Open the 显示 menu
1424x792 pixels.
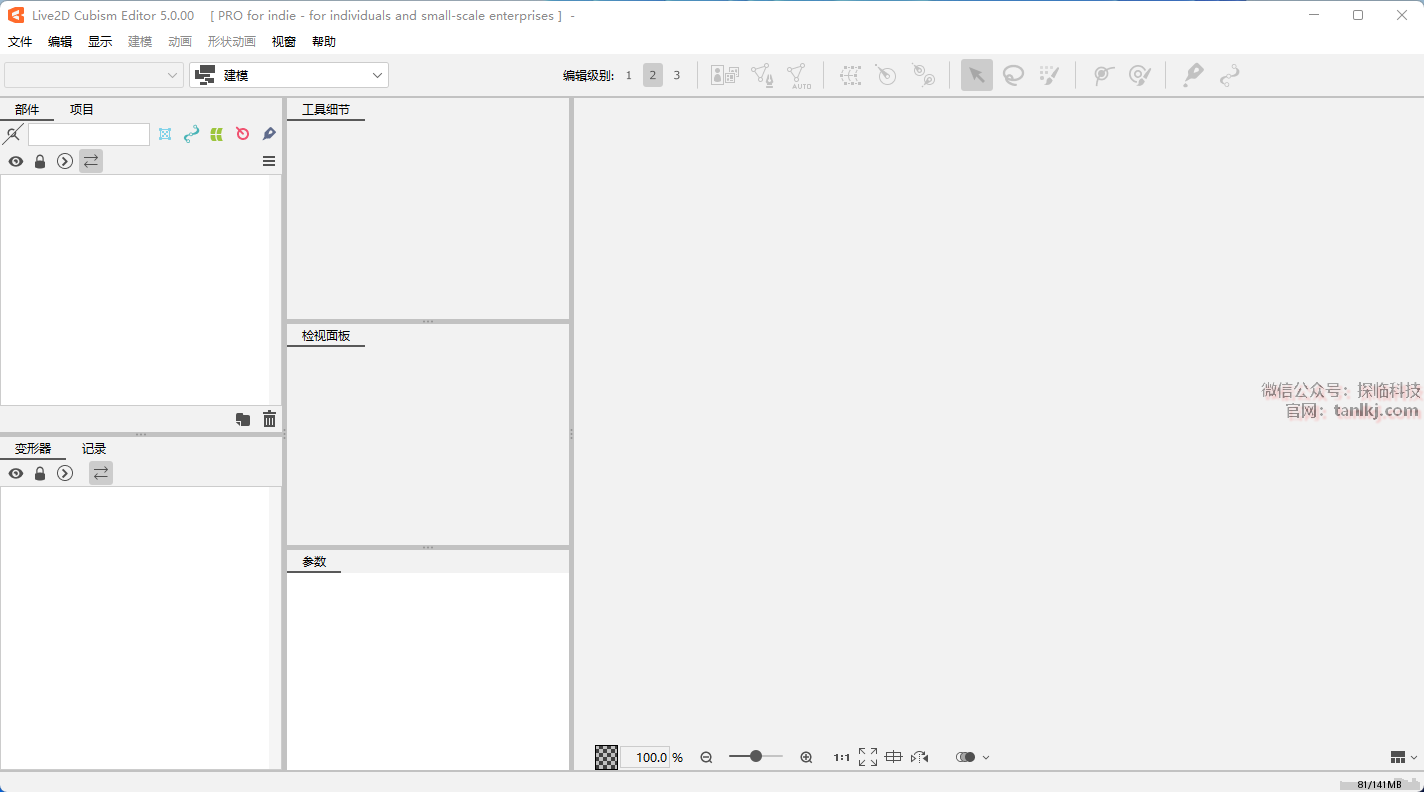point(100,42)
